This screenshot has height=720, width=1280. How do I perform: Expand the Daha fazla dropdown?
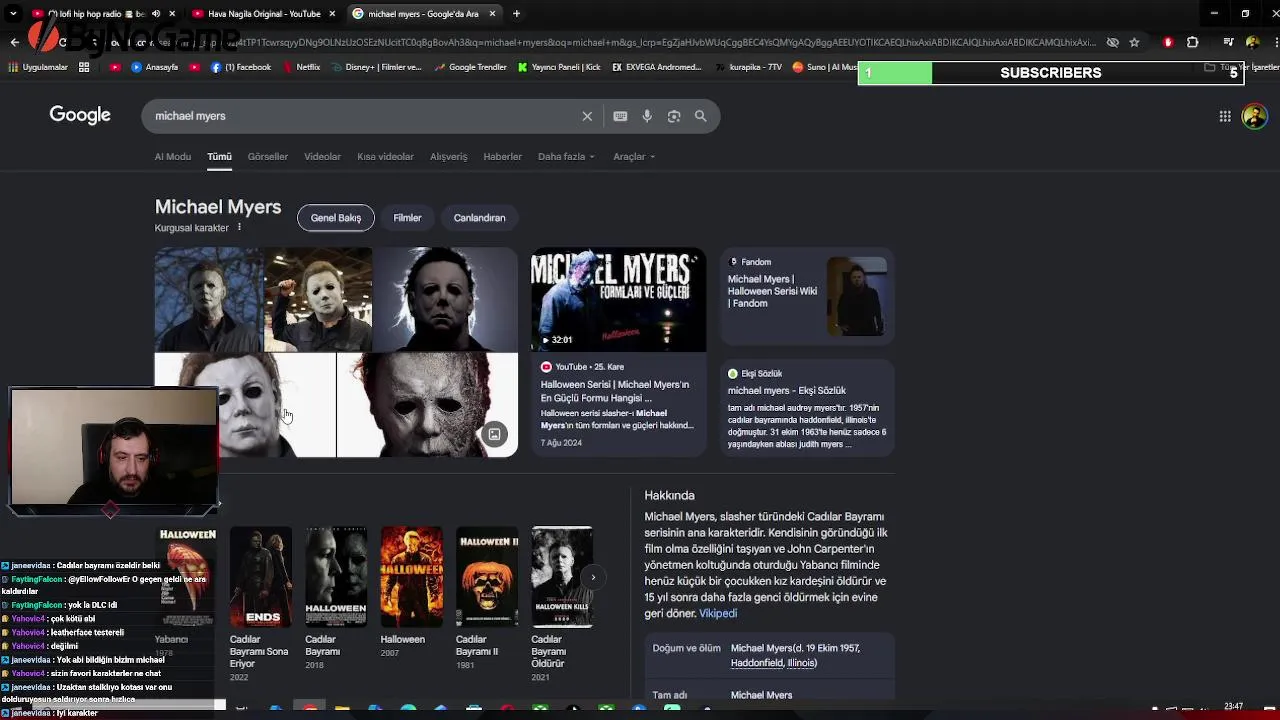pos(566,157)
